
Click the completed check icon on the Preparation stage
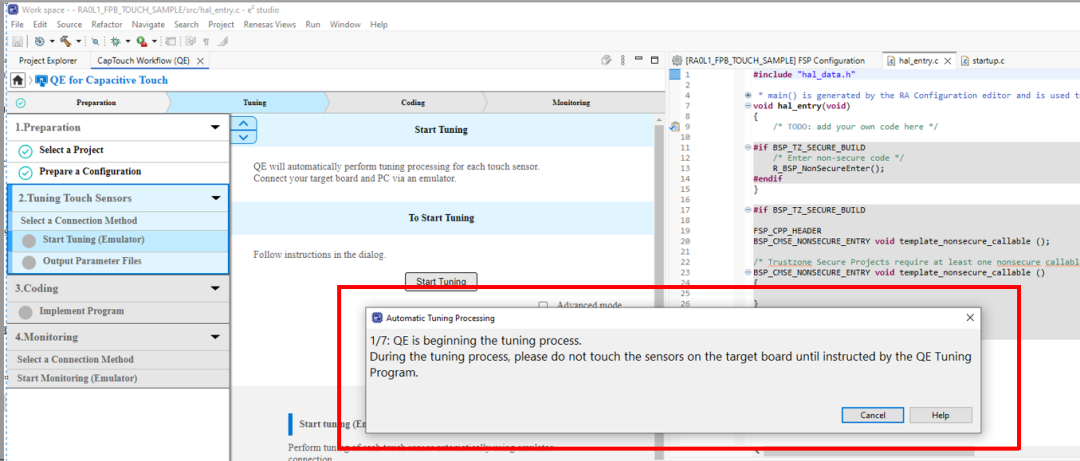[21, 103]
